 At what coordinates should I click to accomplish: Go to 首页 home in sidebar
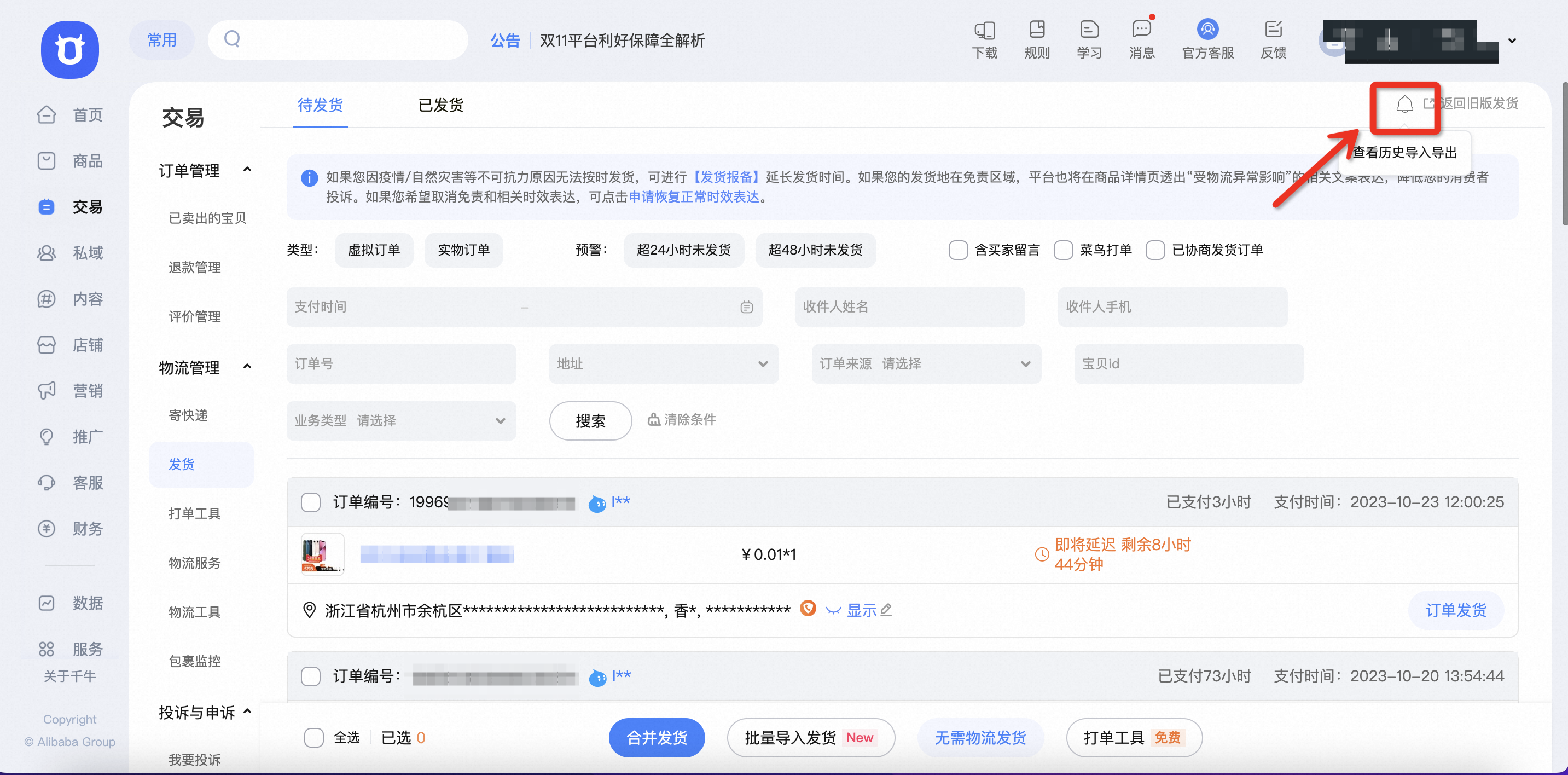[70, 114]
